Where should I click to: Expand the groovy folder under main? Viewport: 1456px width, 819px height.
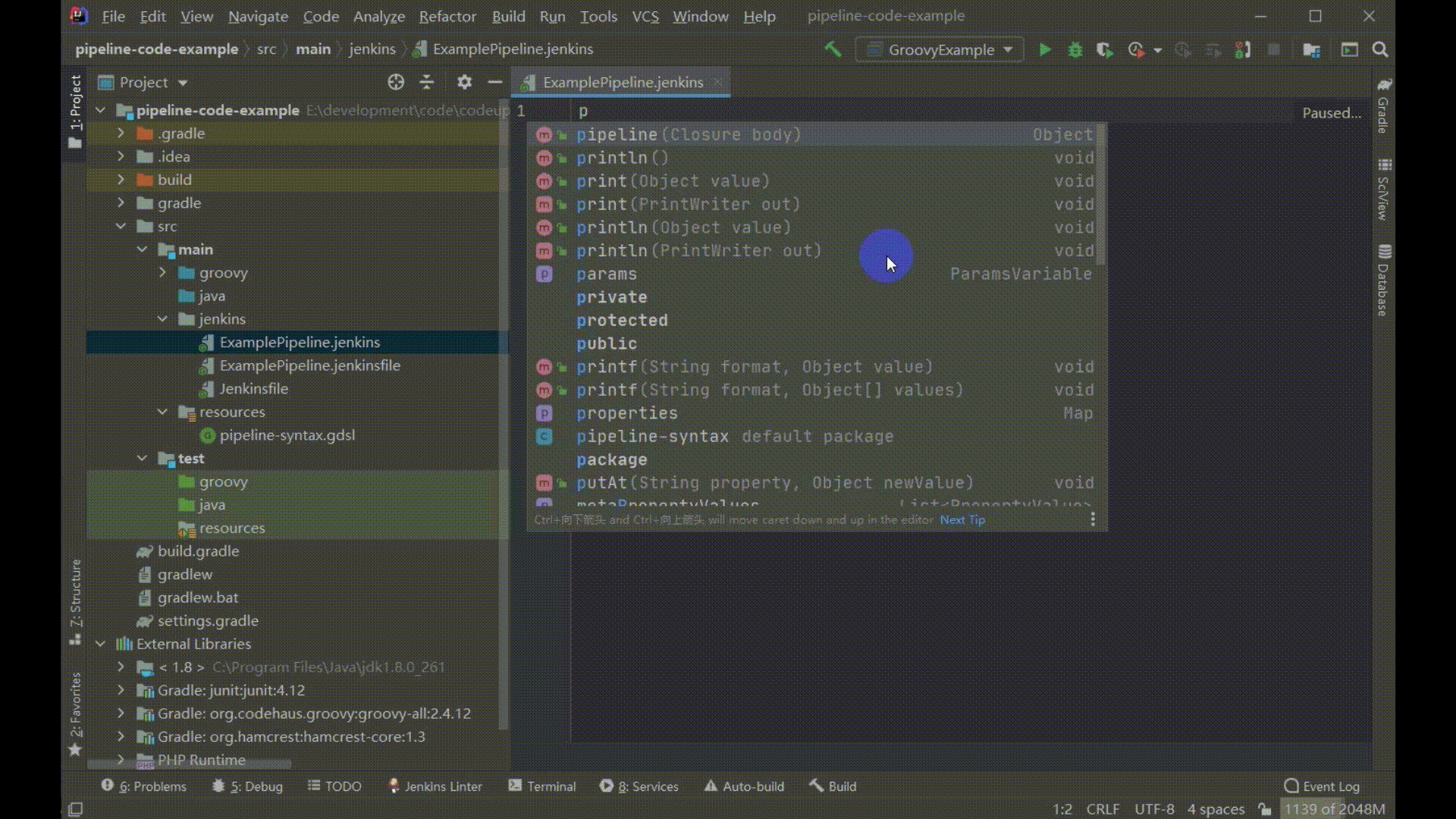162,273
